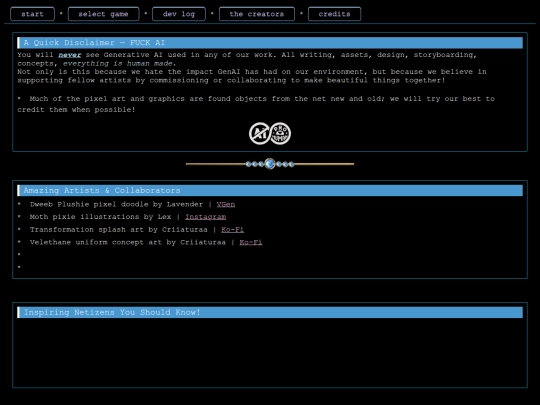Click the start navigation button
Screen dimensions: 540x405
32,14
